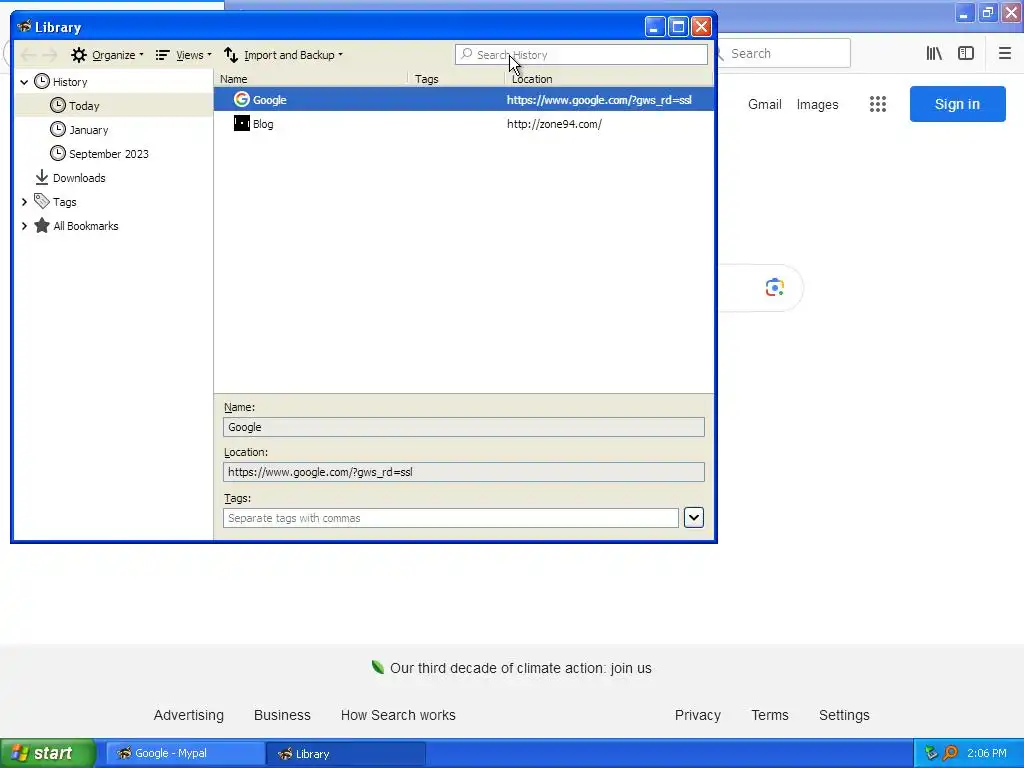Minimize the Library window
Image resolution: width=1024 pixels, height=768 pixels.
click(x=655, y=27)
